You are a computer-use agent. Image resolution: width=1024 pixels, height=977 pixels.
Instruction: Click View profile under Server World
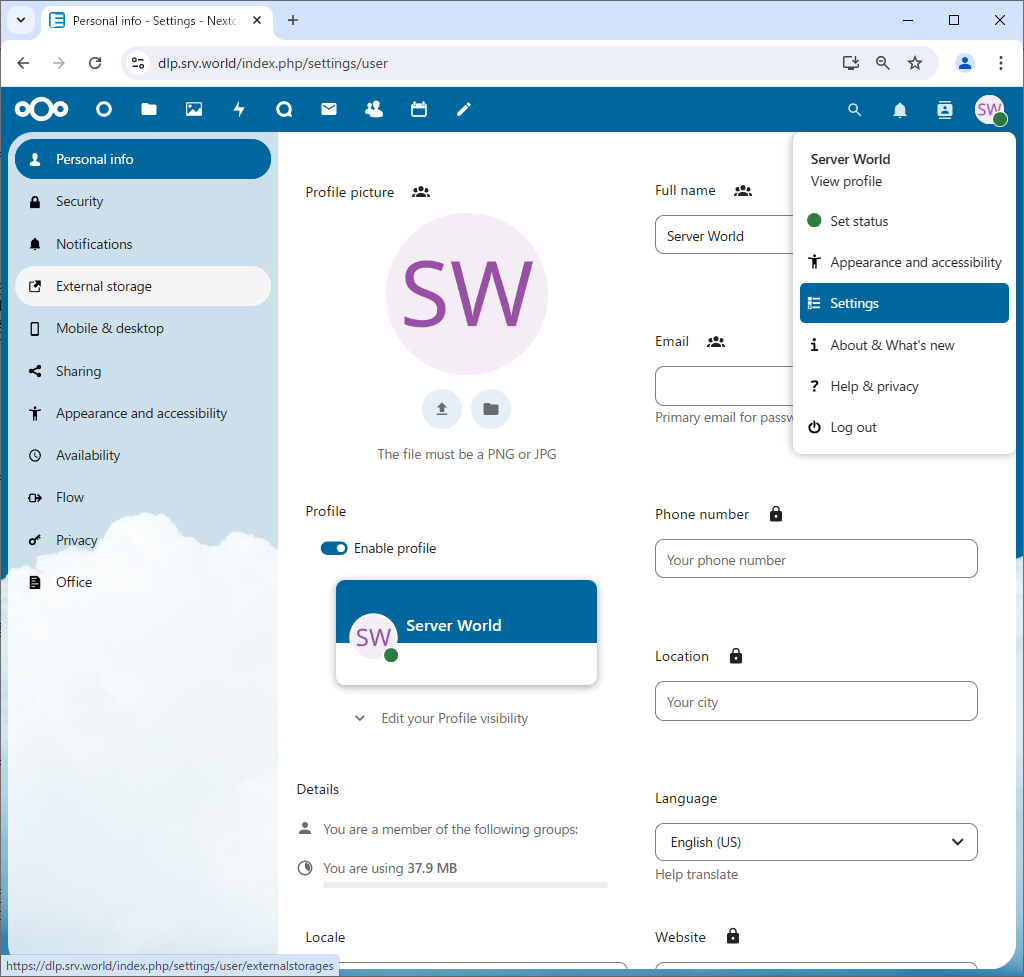tap(846, 181)
